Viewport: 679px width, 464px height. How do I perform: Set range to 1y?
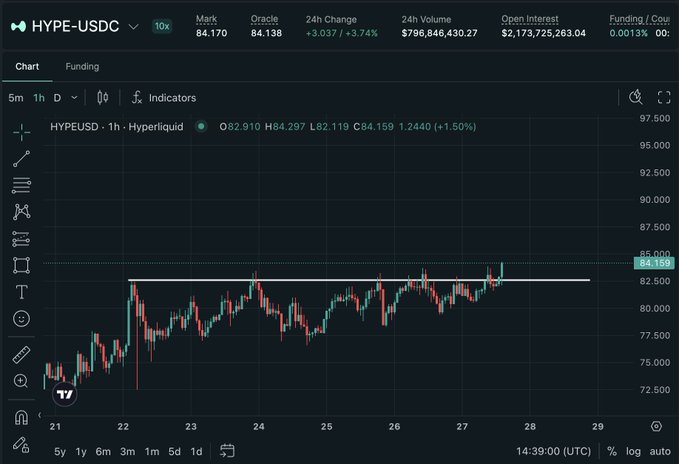[x=81, y=451]
